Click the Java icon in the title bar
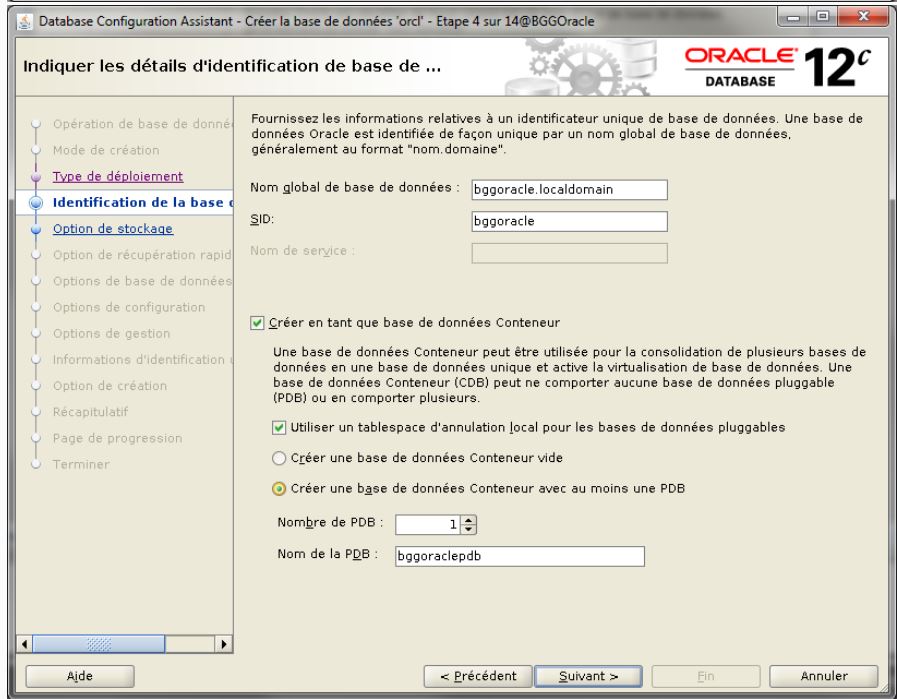Screen dimensions: 897x699 [25, 22]
